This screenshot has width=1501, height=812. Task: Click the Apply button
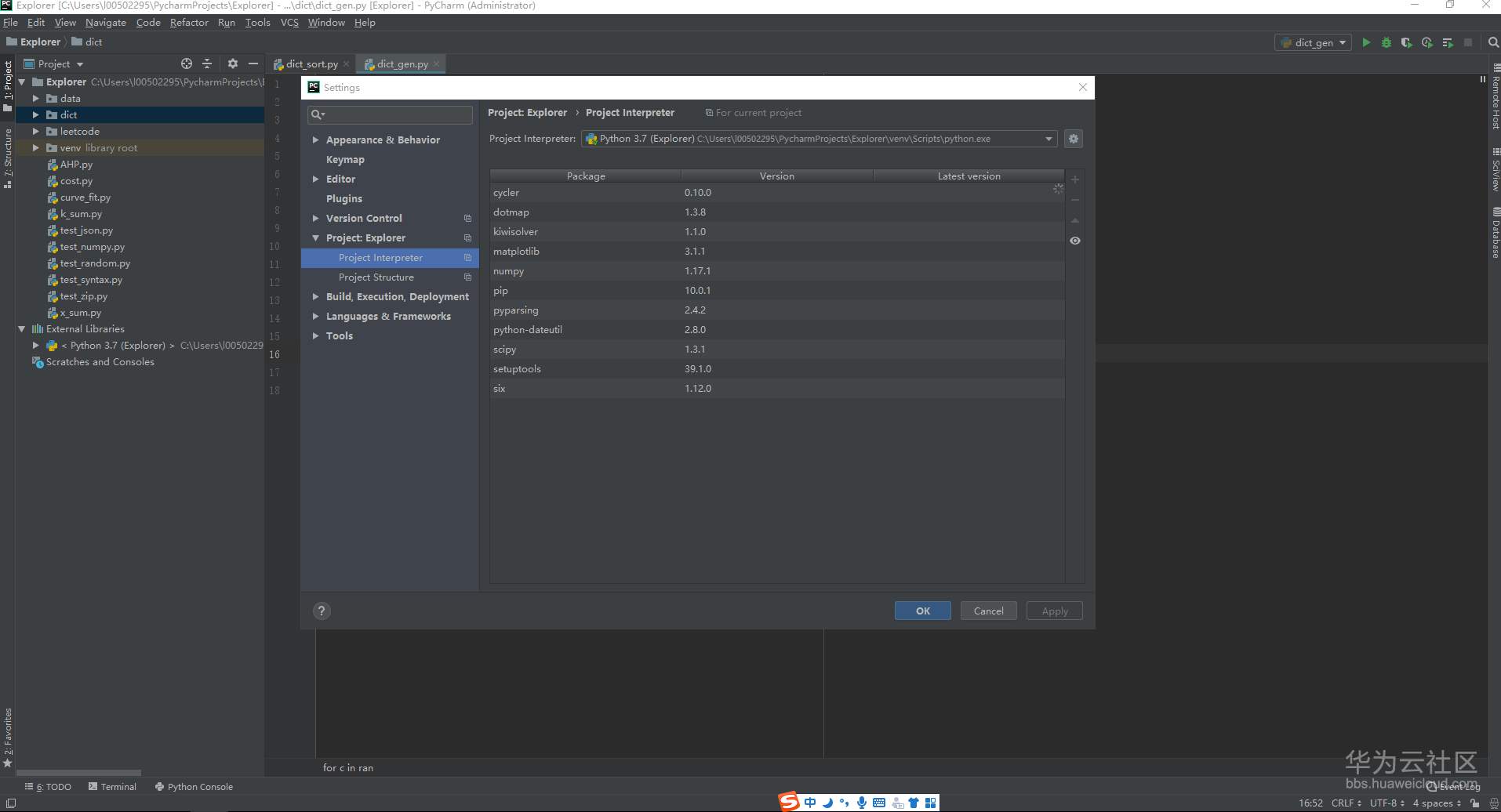click(1055, 611)
